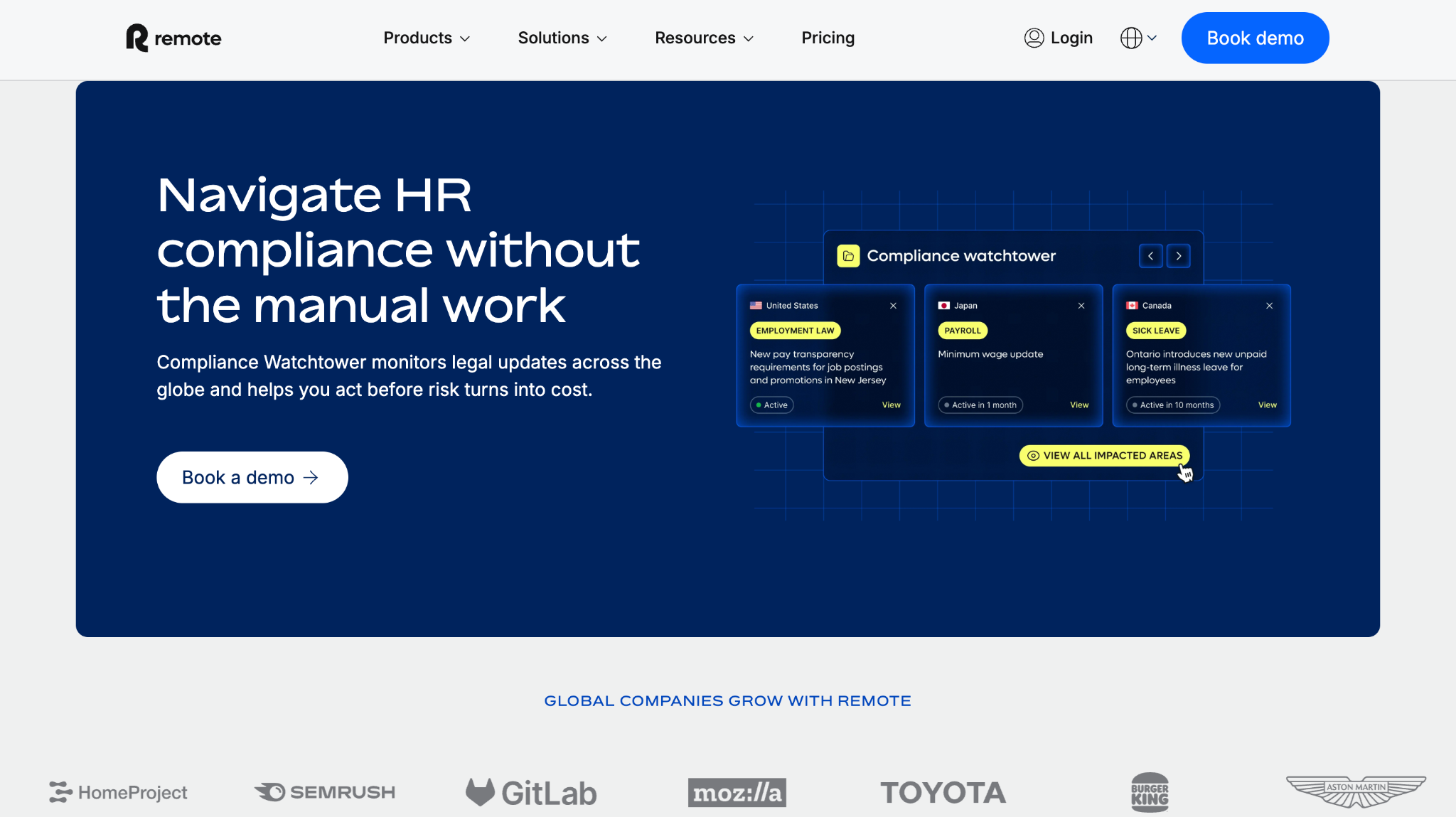This screenshot has width=1456, height=817.
Task: Expand the Solutions menu
Action: click(x=562, y=38)
